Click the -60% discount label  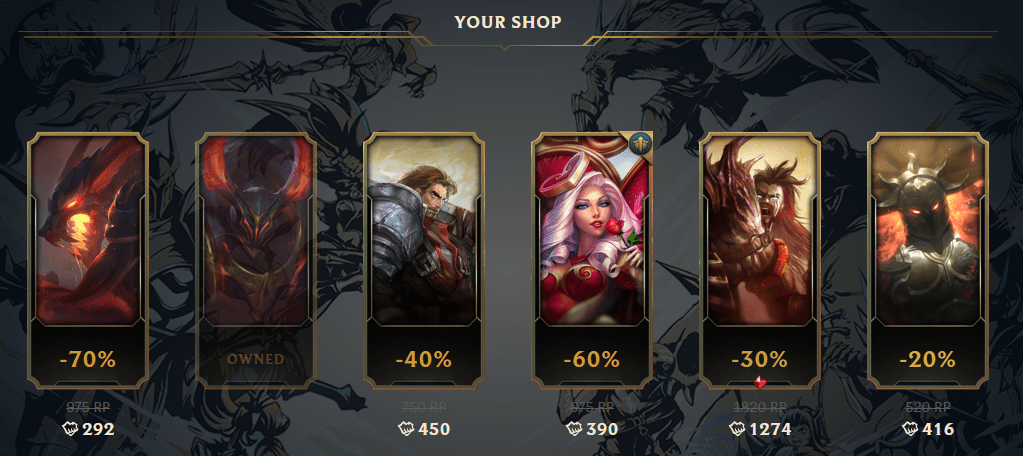pyautogui.click(x=592, y=359)
